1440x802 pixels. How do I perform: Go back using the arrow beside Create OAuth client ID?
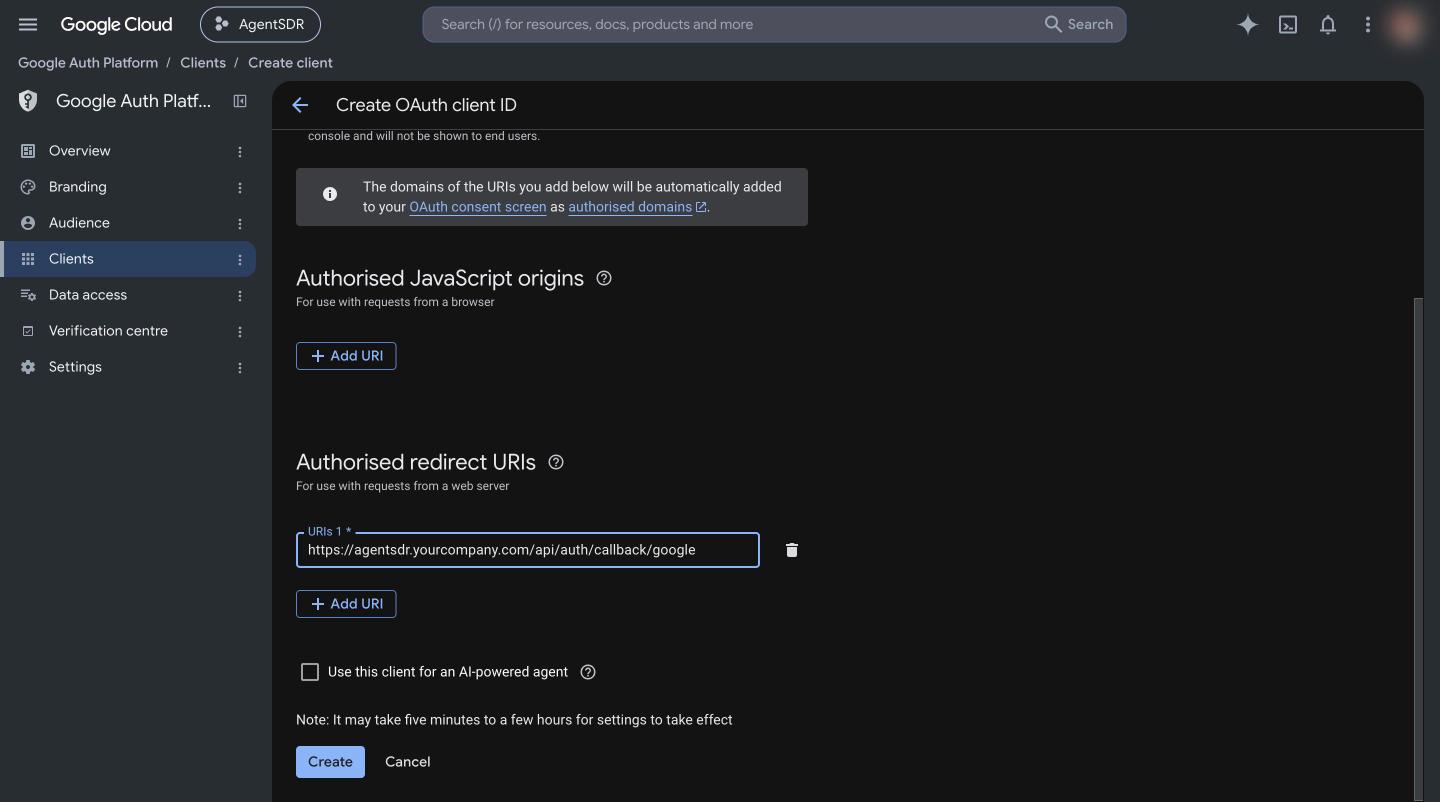click(x=300, y=105)
